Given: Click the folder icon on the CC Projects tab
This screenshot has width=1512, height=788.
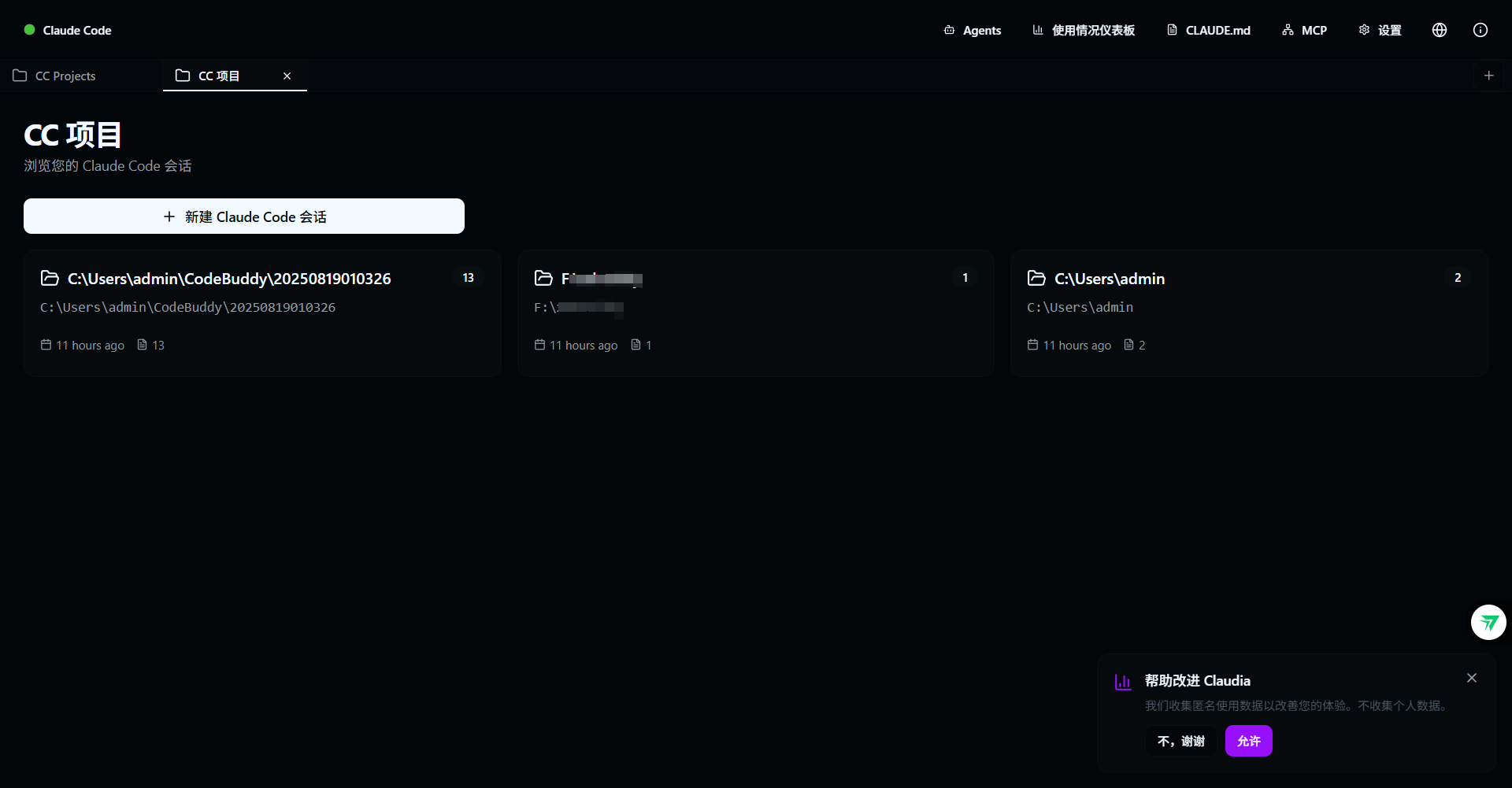Looking at the screenshot, I should coord(20,76).
